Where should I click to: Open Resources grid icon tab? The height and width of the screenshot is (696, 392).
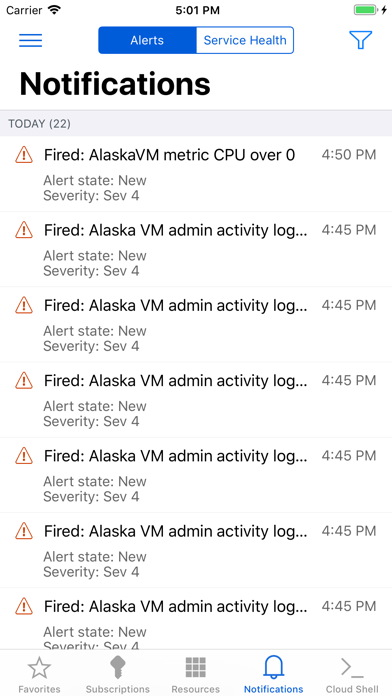coord(195,668)
